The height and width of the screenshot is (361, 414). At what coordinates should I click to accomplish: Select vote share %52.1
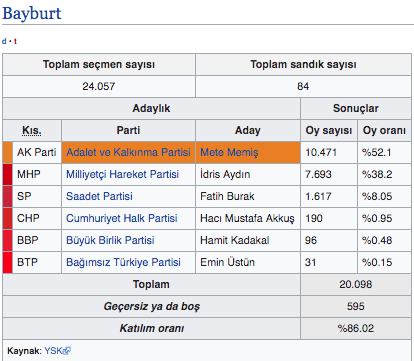[x=377, y=152]
